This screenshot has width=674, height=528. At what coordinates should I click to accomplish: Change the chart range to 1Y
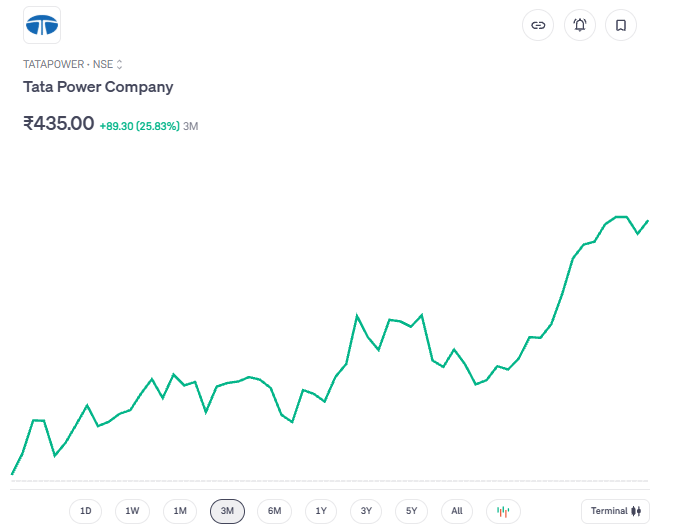click(321, 511)
